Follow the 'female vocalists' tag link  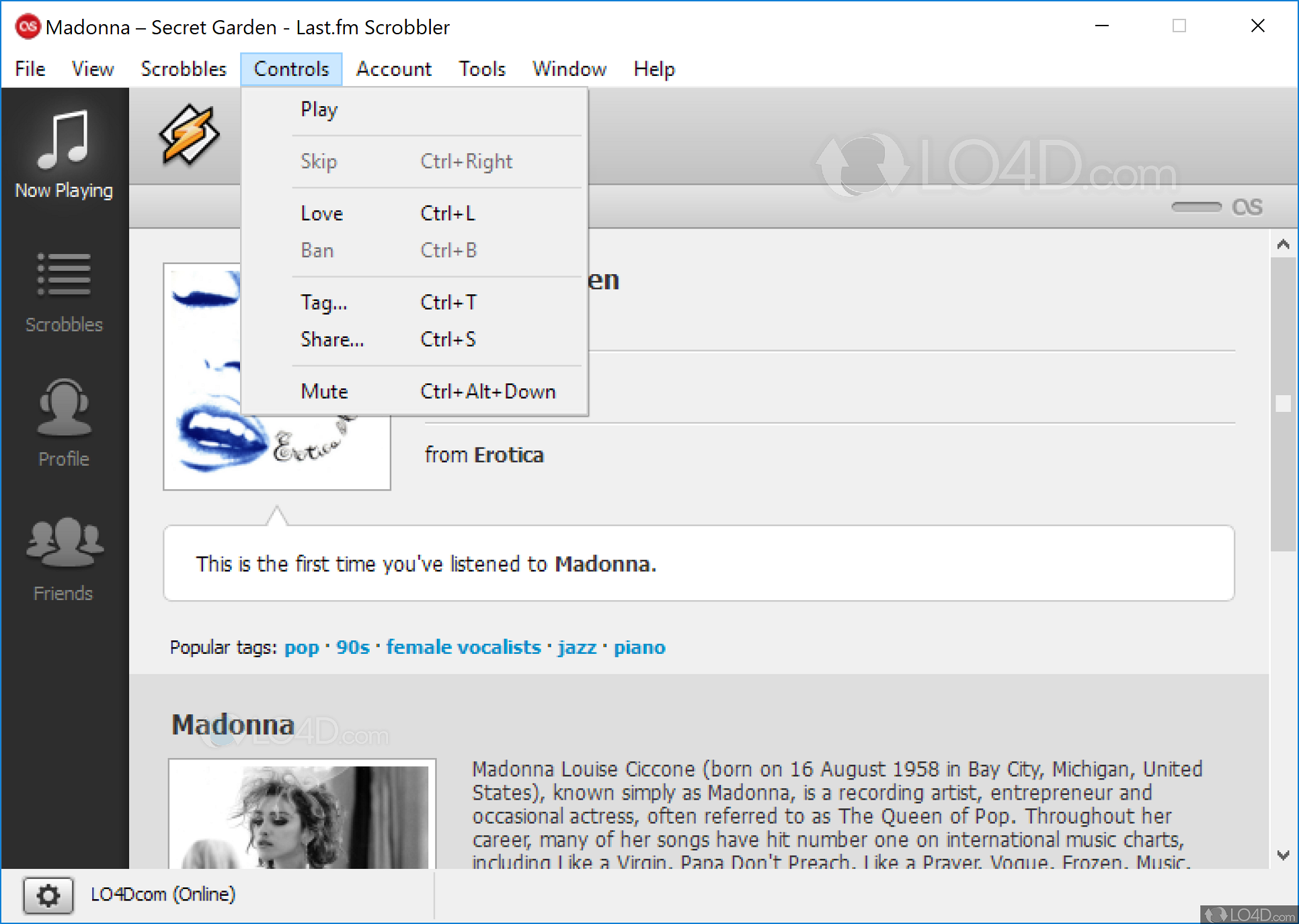click(x=463, y=647)
